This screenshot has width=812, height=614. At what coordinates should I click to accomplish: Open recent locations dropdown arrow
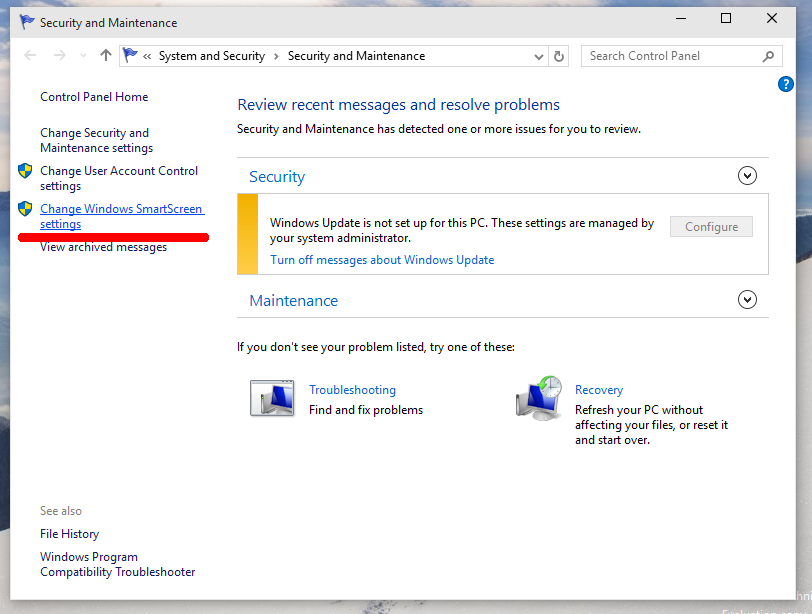[x=83, y=55]
